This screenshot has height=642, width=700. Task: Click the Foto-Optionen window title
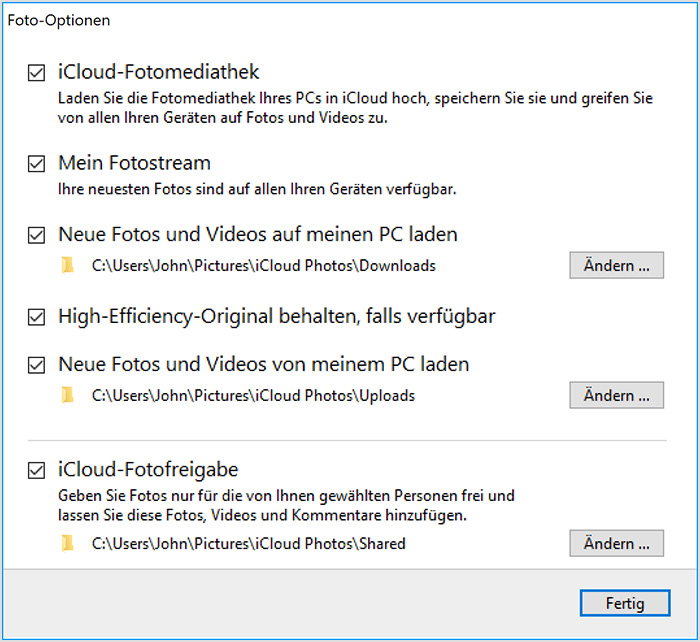coord(59,20)
